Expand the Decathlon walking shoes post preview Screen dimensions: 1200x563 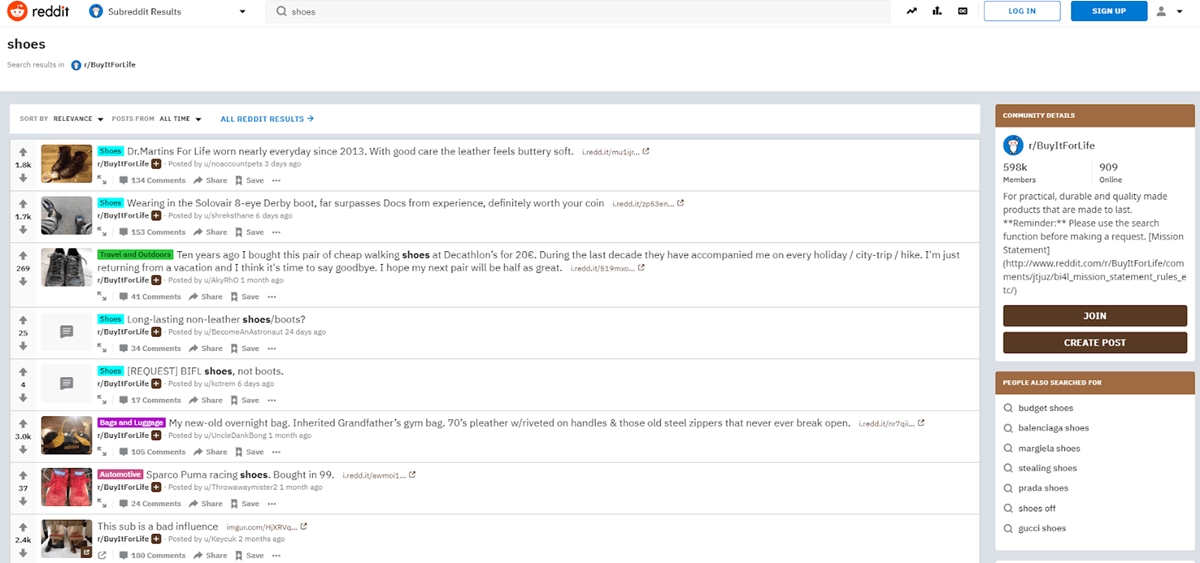102,297
